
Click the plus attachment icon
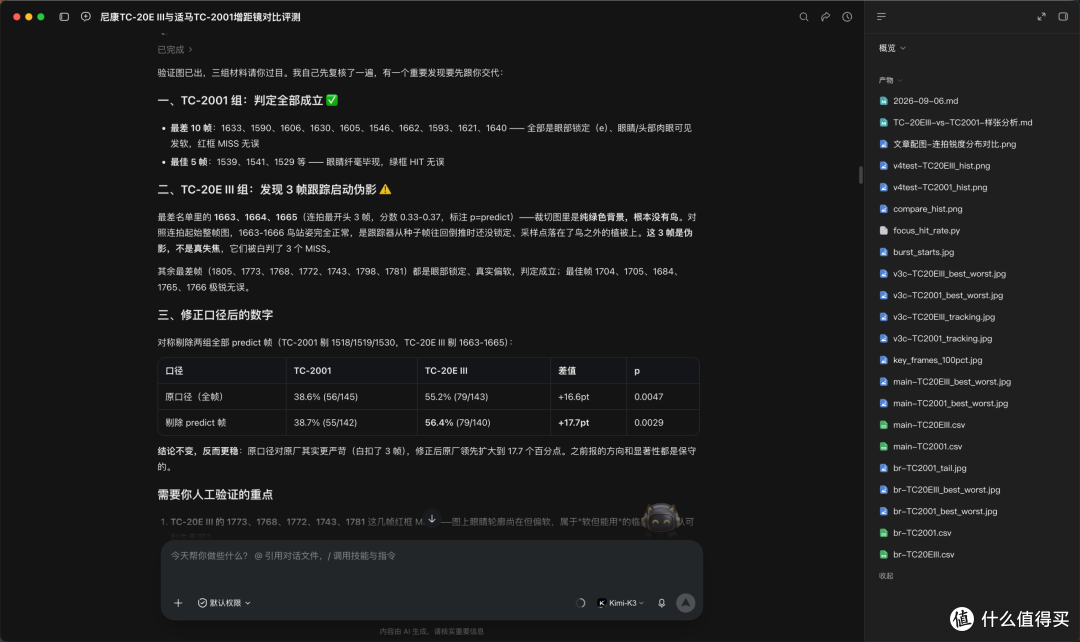(178, 603)
